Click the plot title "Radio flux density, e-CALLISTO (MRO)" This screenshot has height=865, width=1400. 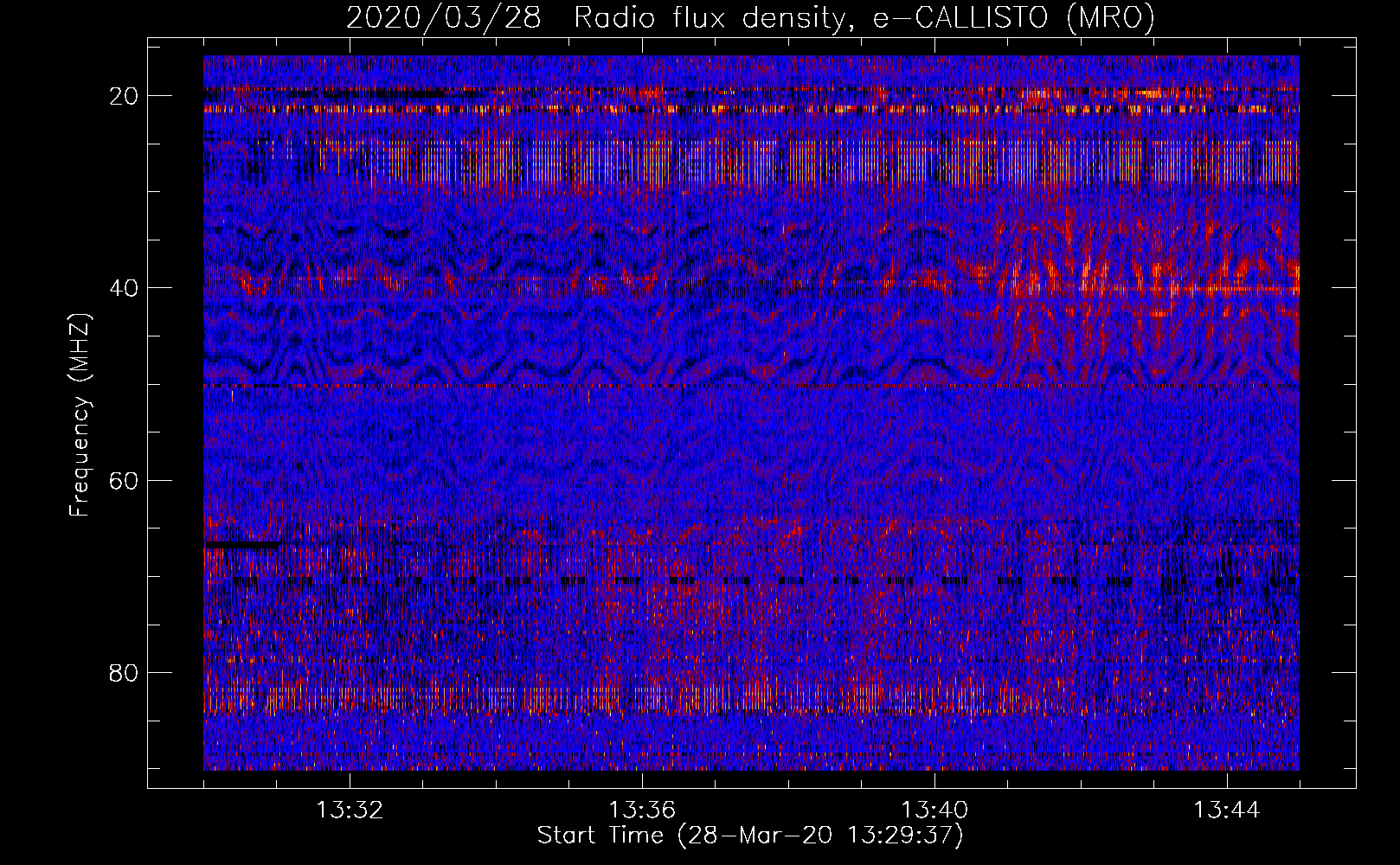tap(864, 18)
